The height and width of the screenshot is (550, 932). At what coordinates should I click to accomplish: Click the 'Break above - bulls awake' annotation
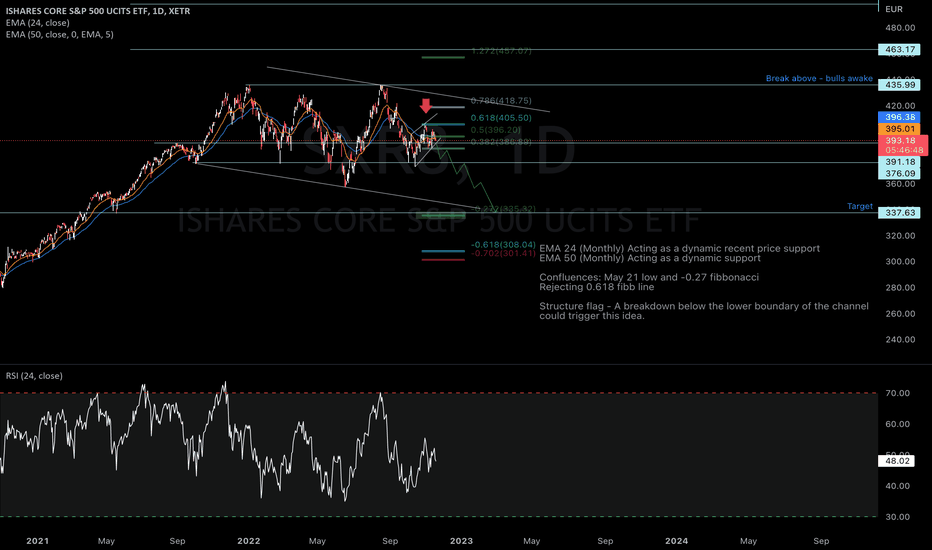(819, 78)
